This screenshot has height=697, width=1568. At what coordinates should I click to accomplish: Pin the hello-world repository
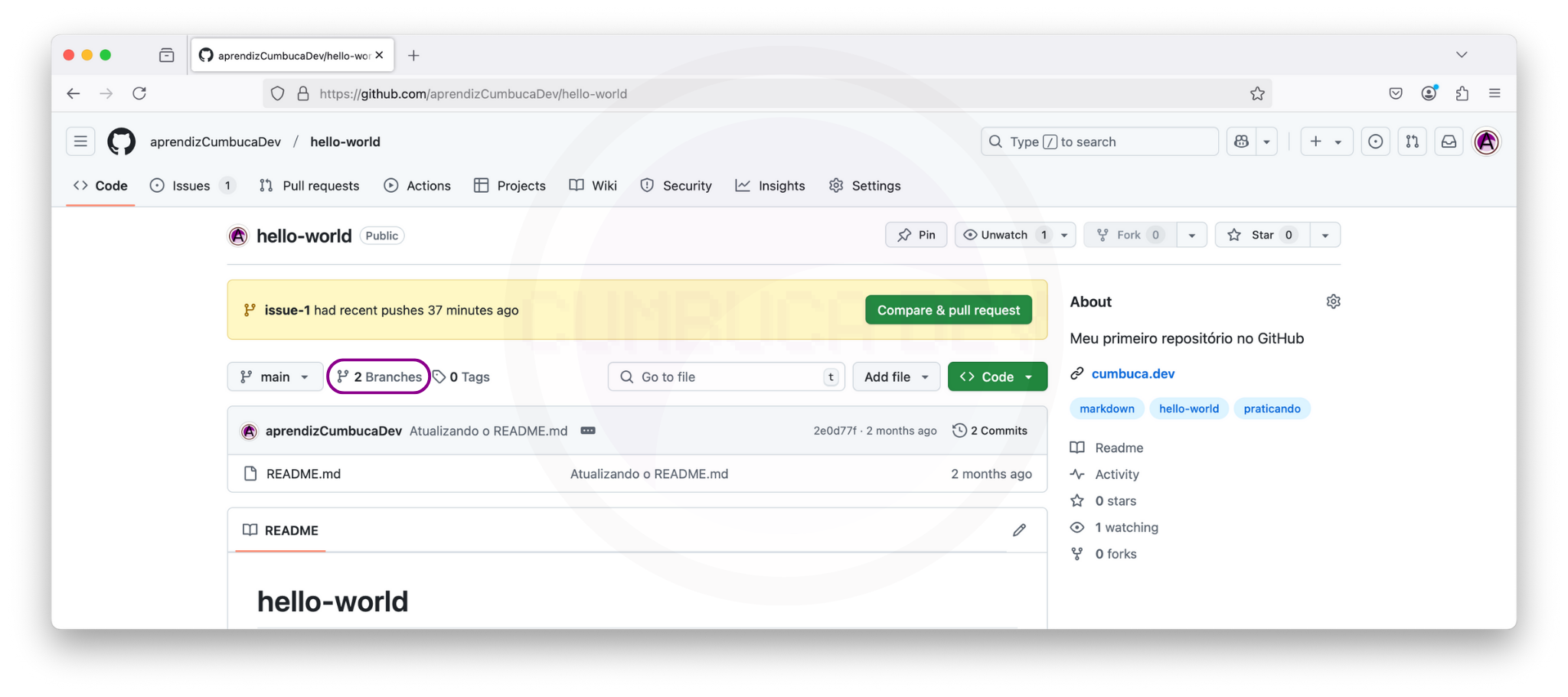click(x=916, y=235)
